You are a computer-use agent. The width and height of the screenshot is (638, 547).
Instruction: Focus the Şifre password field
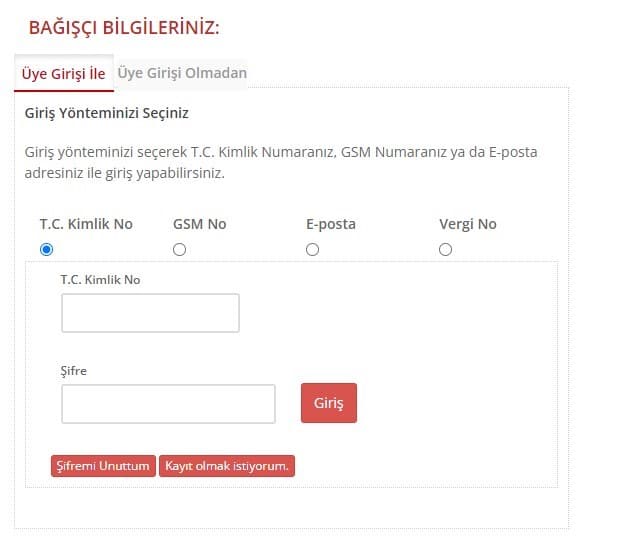pos(168,404)
